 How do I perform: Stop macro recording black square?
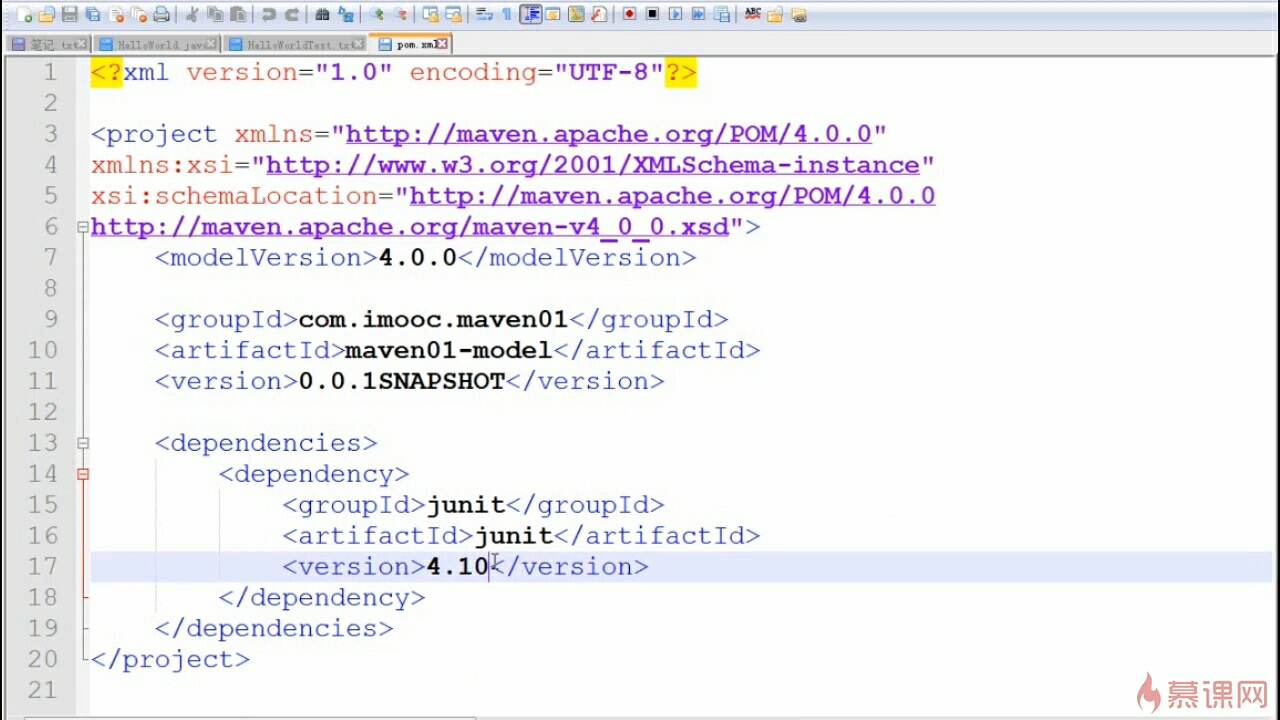[652, 14]
